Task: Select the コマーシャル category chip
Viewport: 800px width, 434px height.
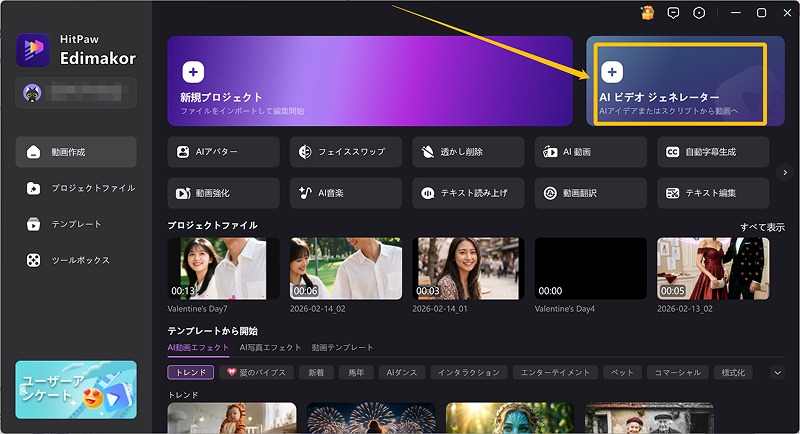Action: 678,373
